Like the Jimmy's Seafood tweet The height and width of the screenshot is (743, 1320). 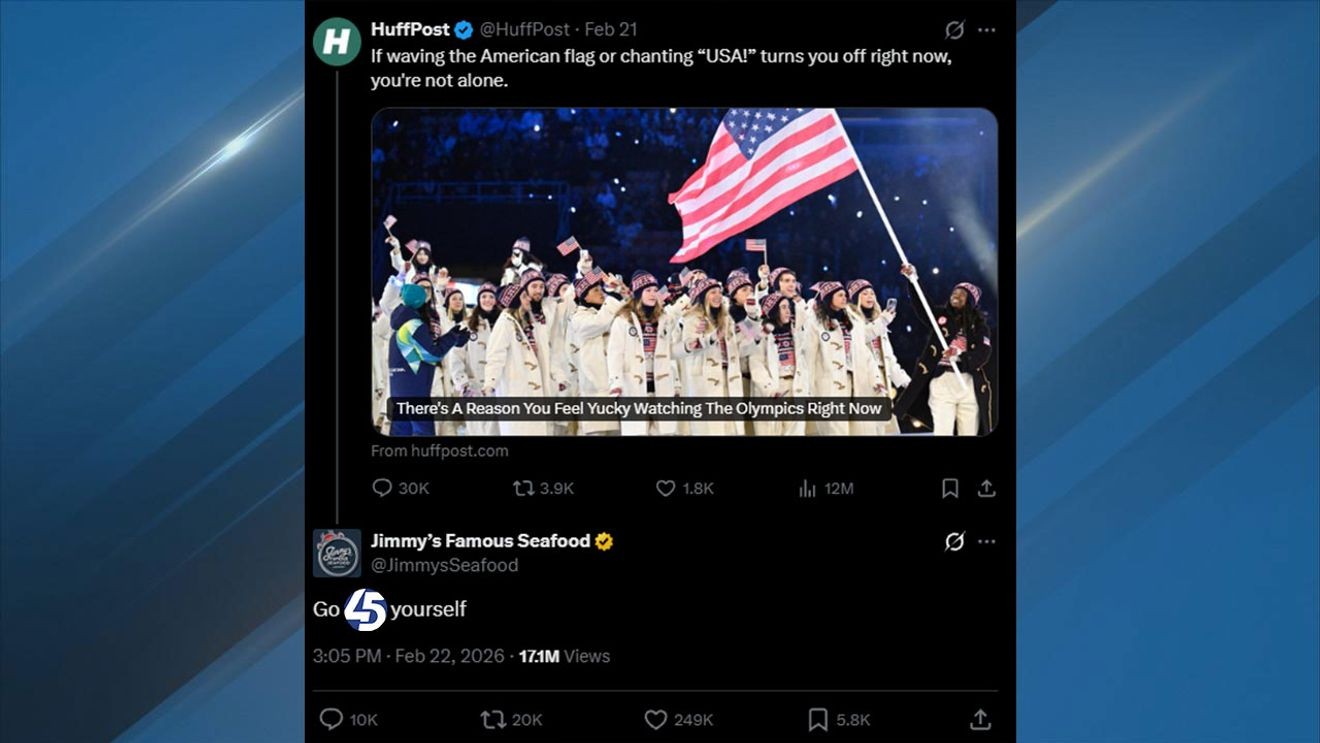click(656, 719)
